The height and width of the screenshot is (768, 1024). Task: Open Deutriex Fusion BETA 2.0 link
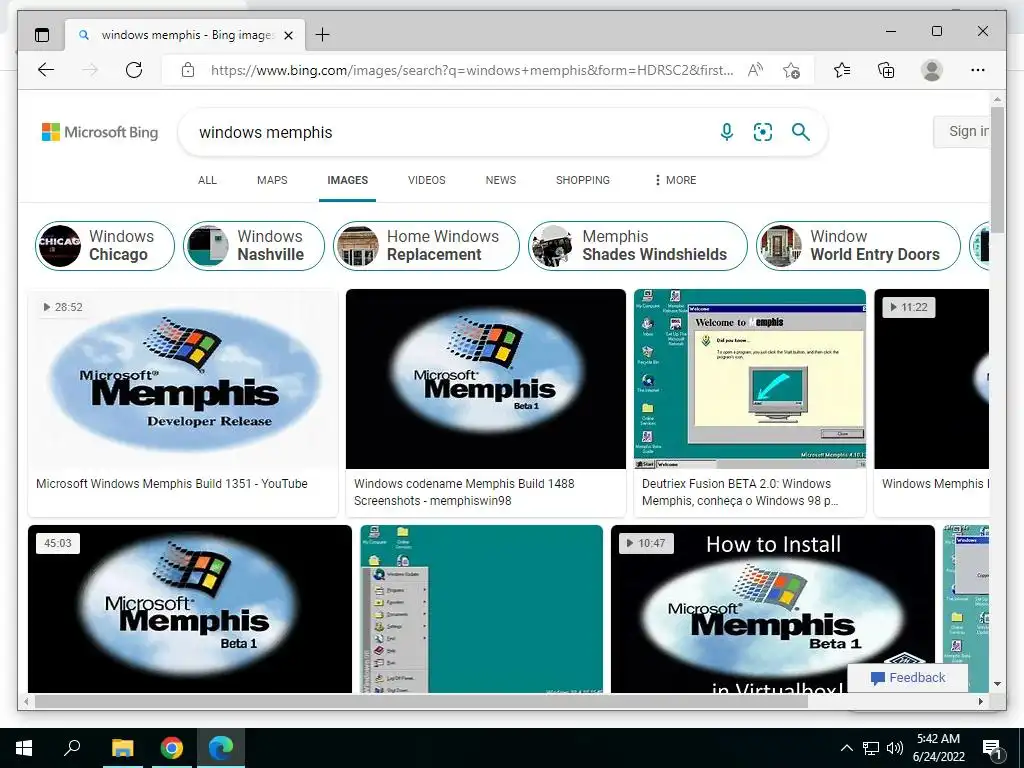point(740,492)
